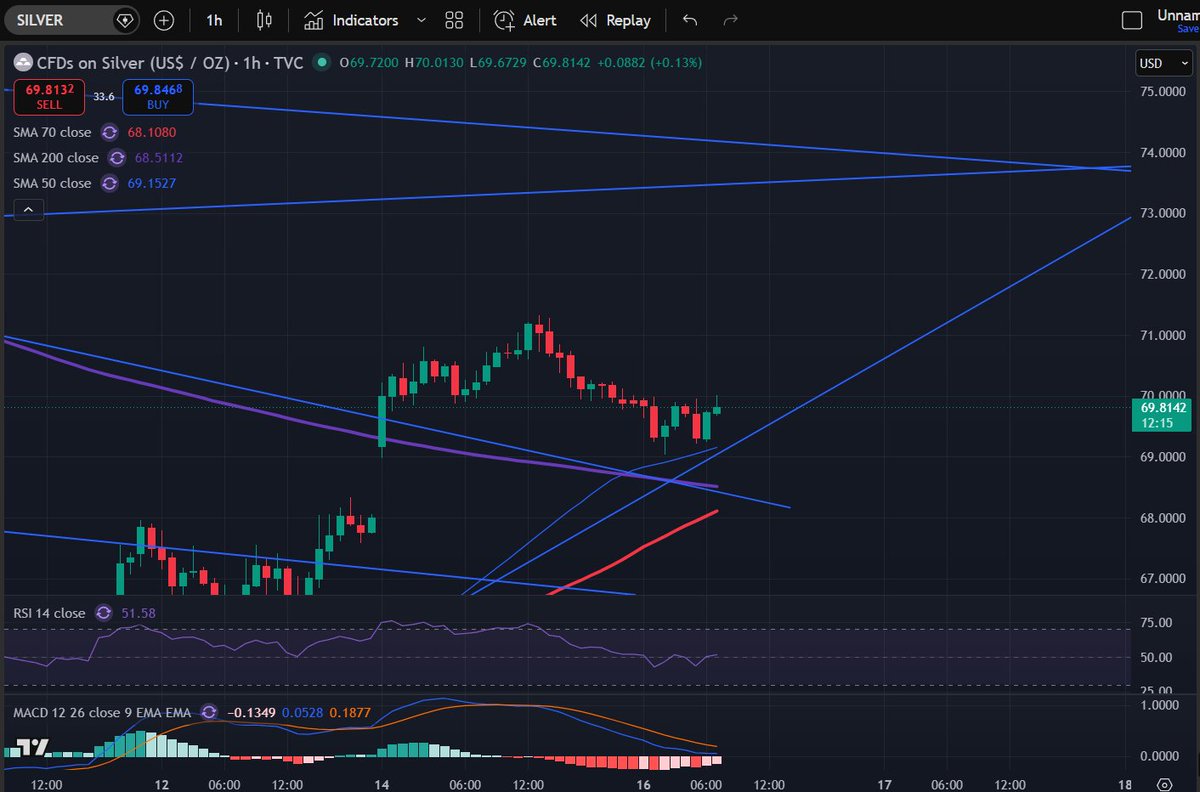
Task: Click the 72.0000 price scale label
Action: tap(1163, 274)
